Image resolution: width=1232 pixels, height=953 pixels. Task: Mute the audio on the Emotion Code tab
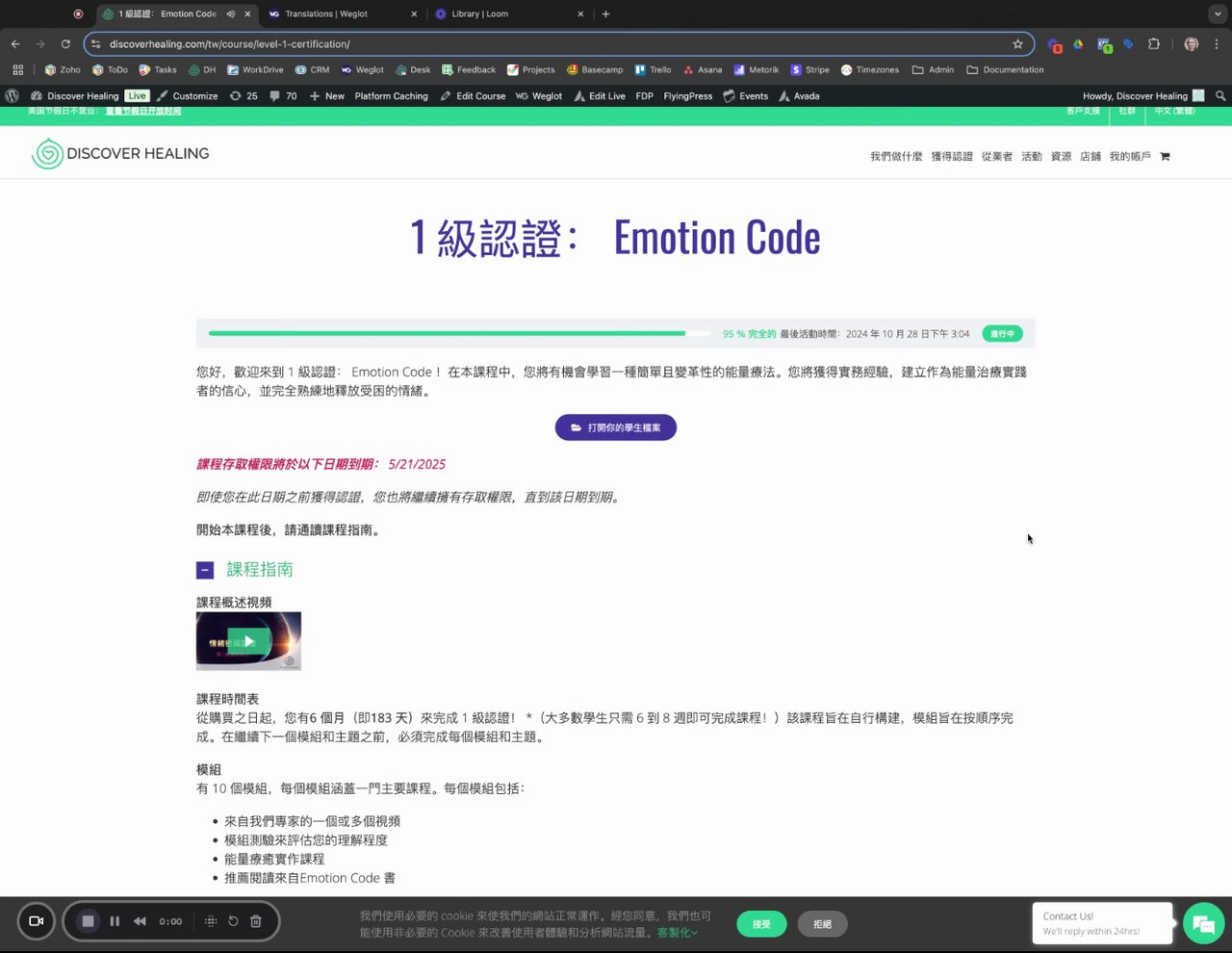[x=231, y=14]
